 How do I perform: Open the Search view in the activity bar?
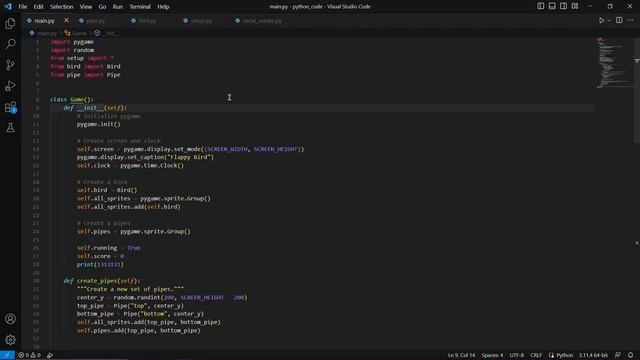pos(10,44)
